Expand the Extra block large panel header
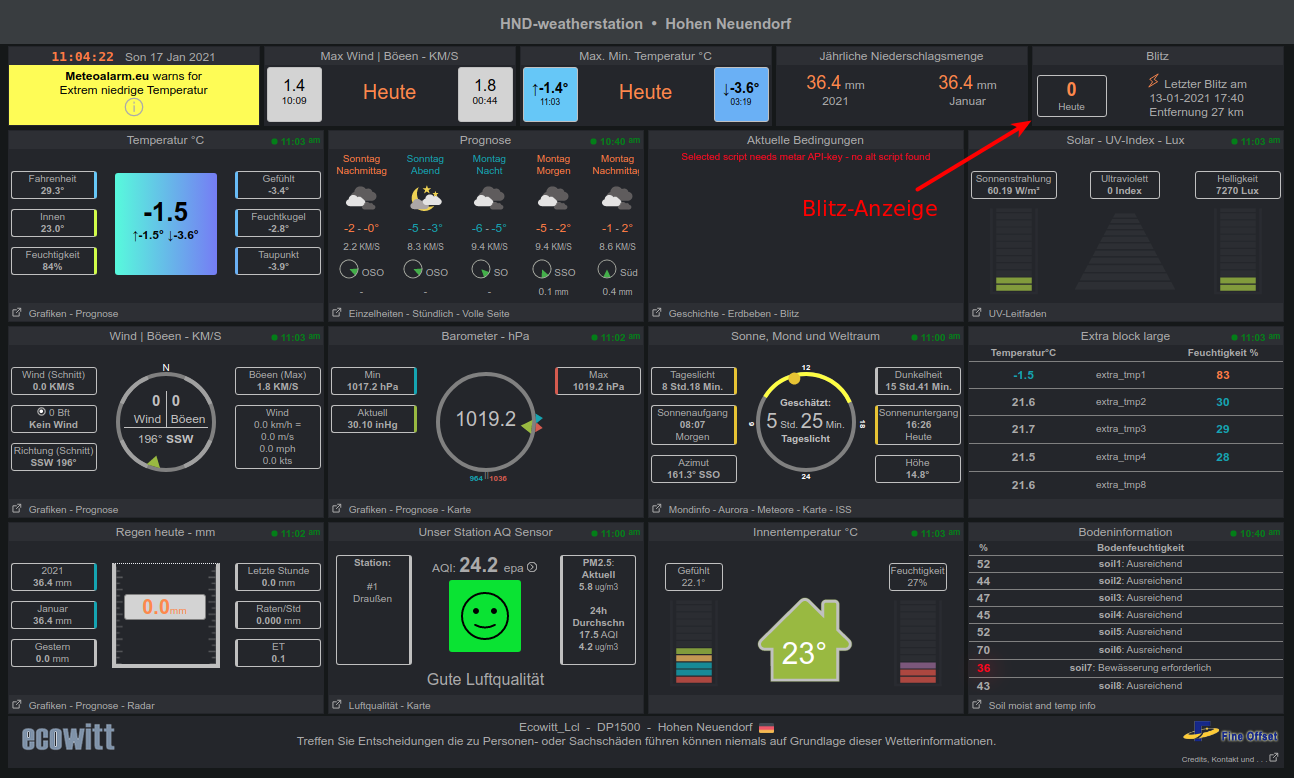Viewport: 1294px width, 778px height. (x=1126, y=336)
